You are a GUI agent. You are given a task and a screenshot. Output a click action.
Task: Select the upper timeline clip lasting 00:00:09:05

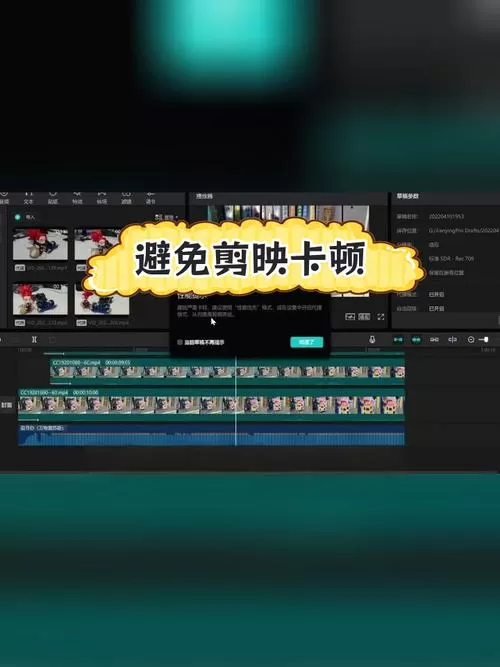pos(228,371)
